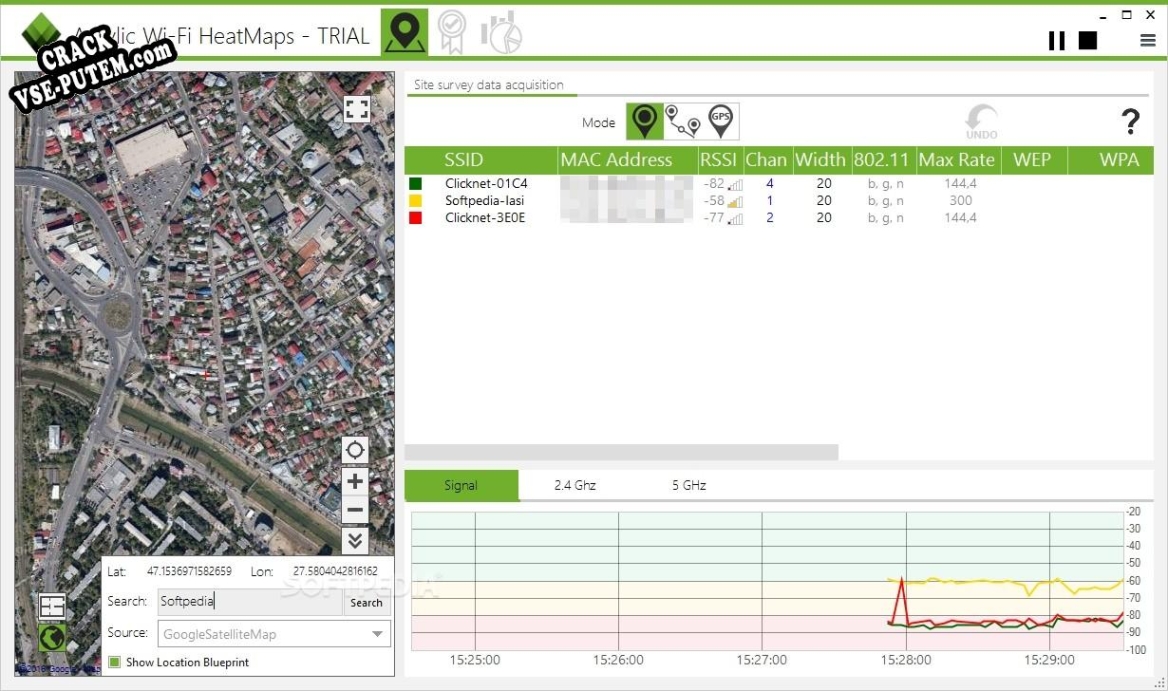Screen dimensions: 1168x691
Task: Open the map Source dropdown
Action: click(x=274, y=634)
